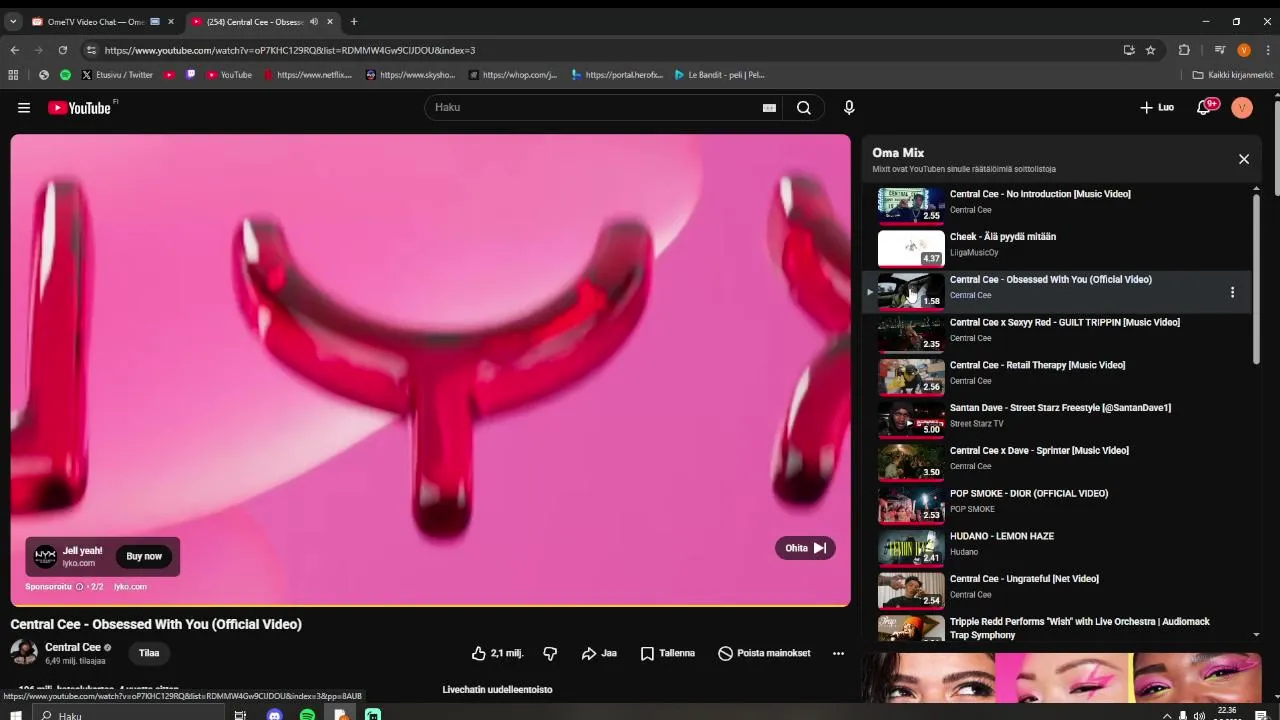This screenshot has width=1280, height=720.
Task: Open a new browser tab
Action: tap(353, 22)
